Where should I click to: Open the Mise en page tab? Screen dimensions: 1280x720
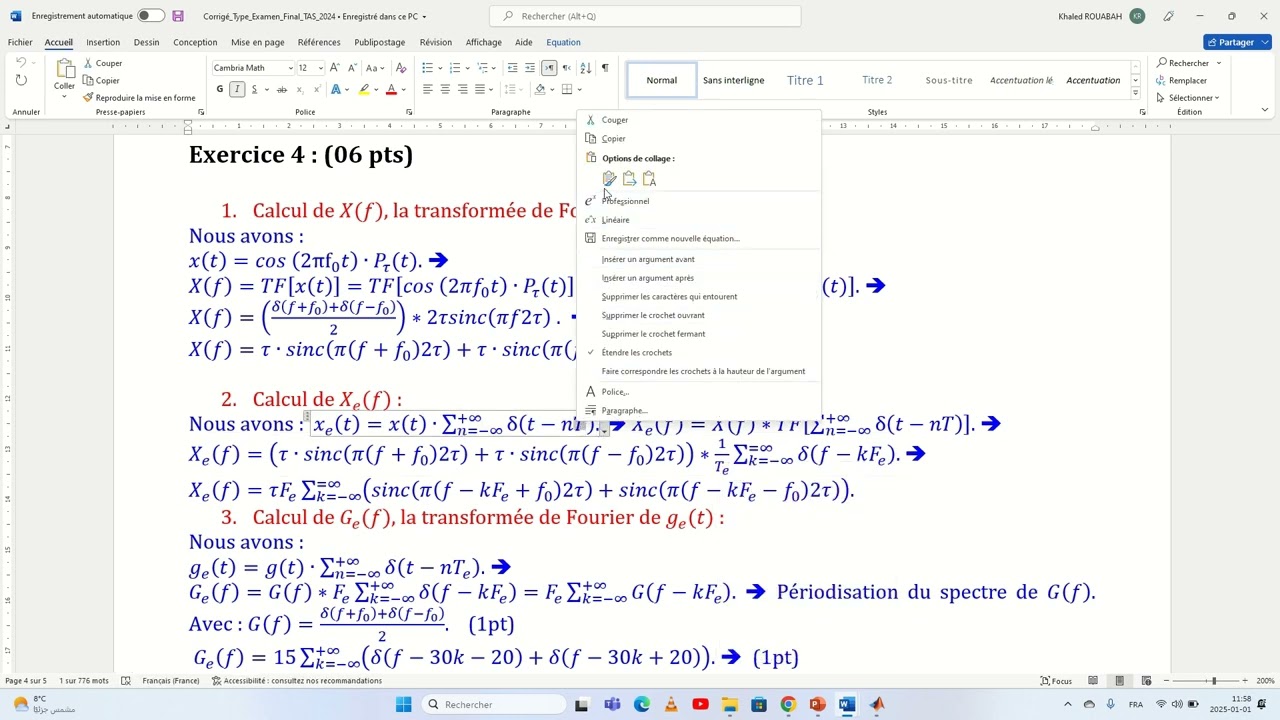(x=258, y=42)
